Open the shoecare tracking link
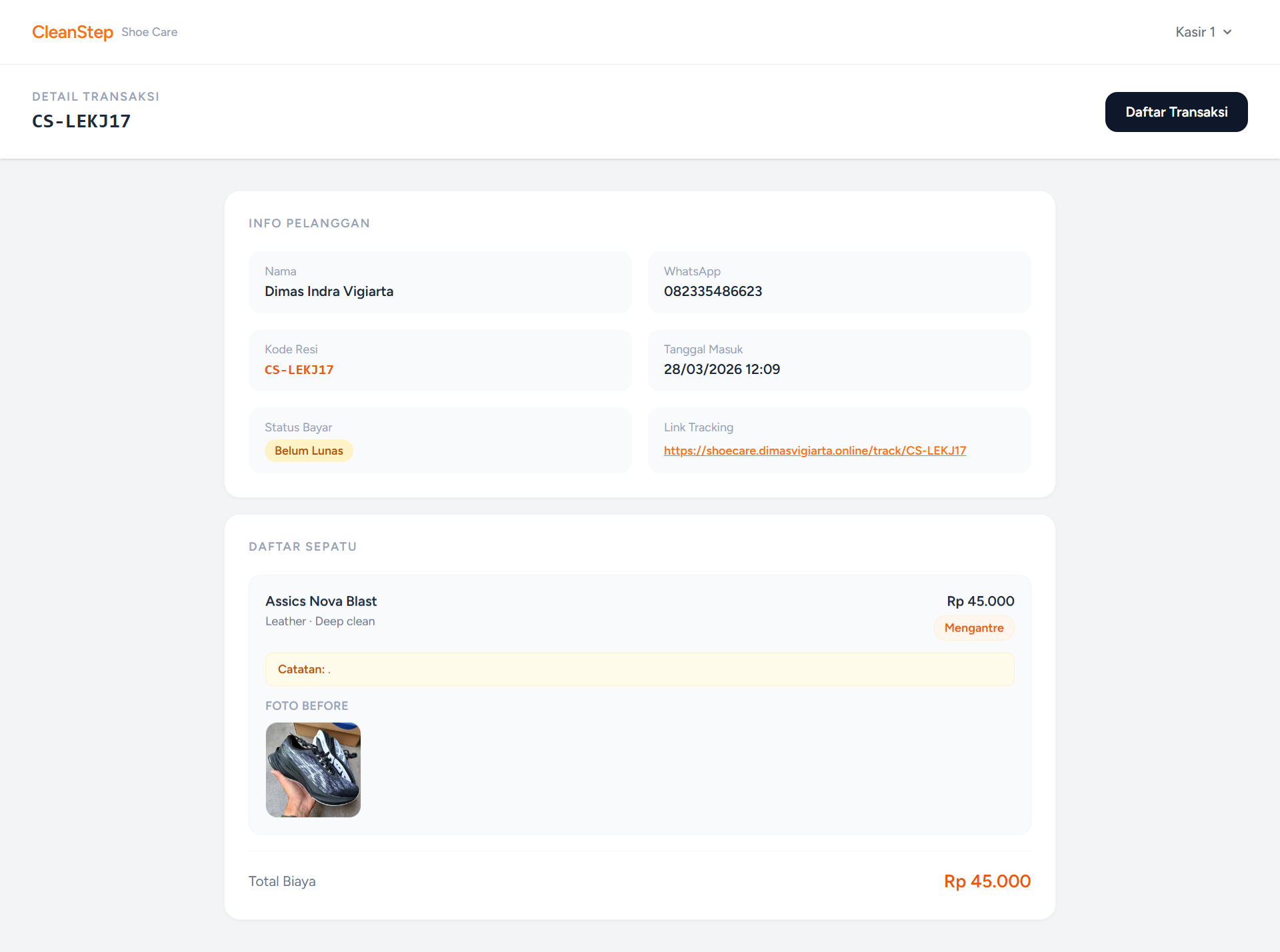Viewport: 1280px width, 952px height. 815,451
